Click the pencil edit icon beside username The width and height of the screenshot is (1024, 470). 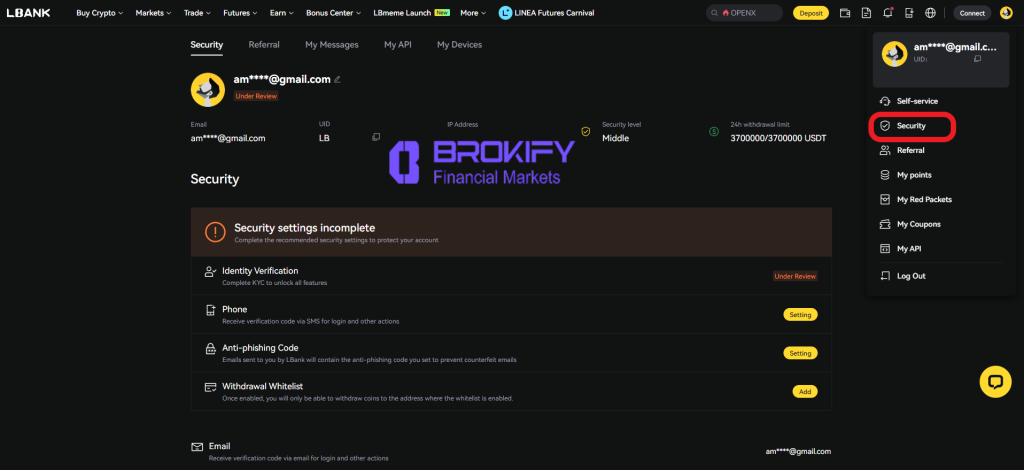coord(338,79)
